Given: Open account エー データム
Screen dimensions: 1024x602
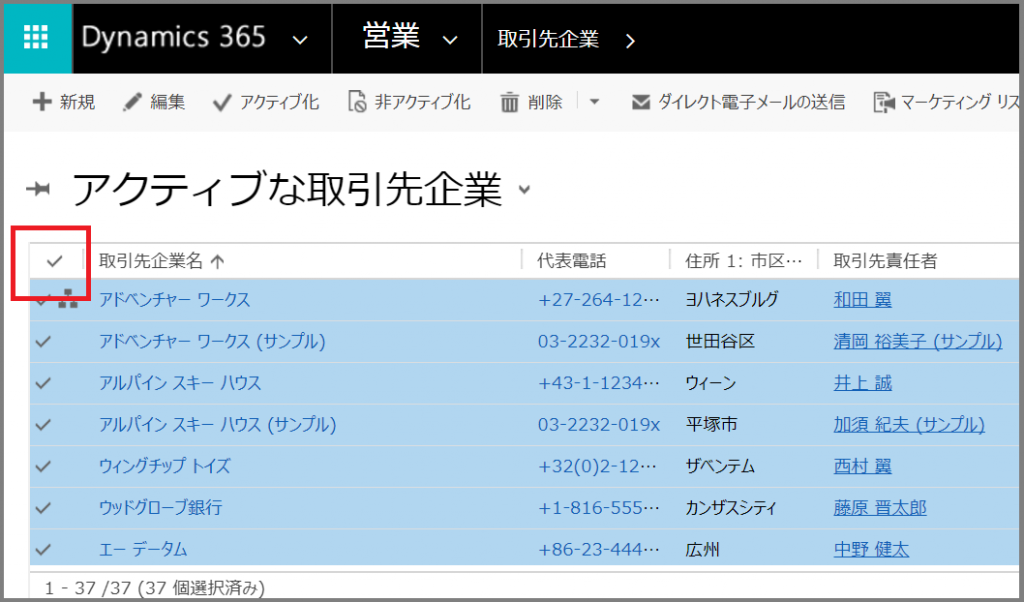Looking at the screenshot, I should point(143,550).
